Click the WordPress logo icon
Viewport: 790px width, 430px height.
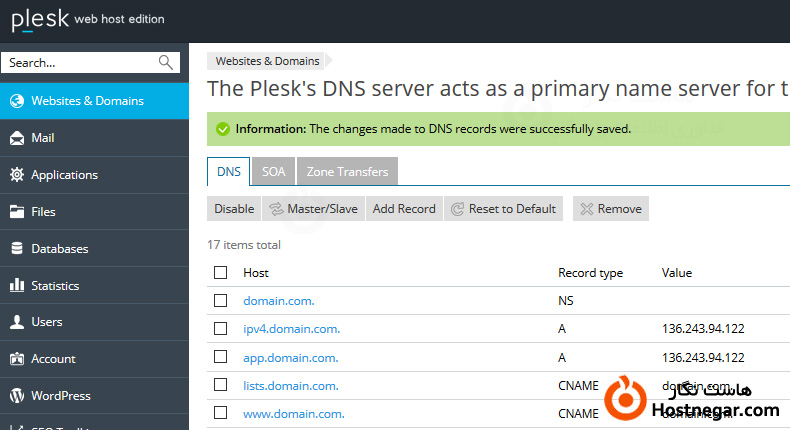(x=16, y=396)
